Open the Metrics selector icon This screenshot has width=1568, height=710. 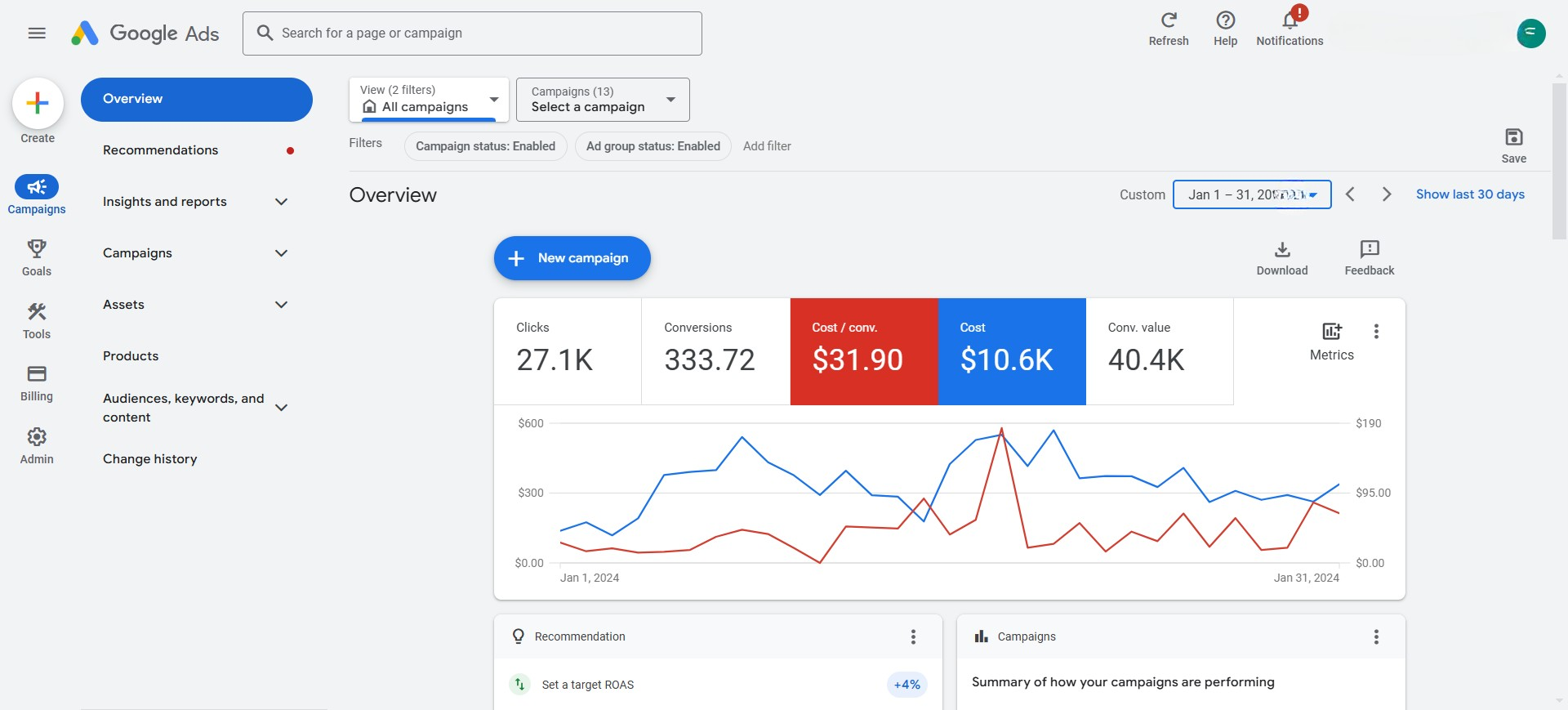(1331, 332)
